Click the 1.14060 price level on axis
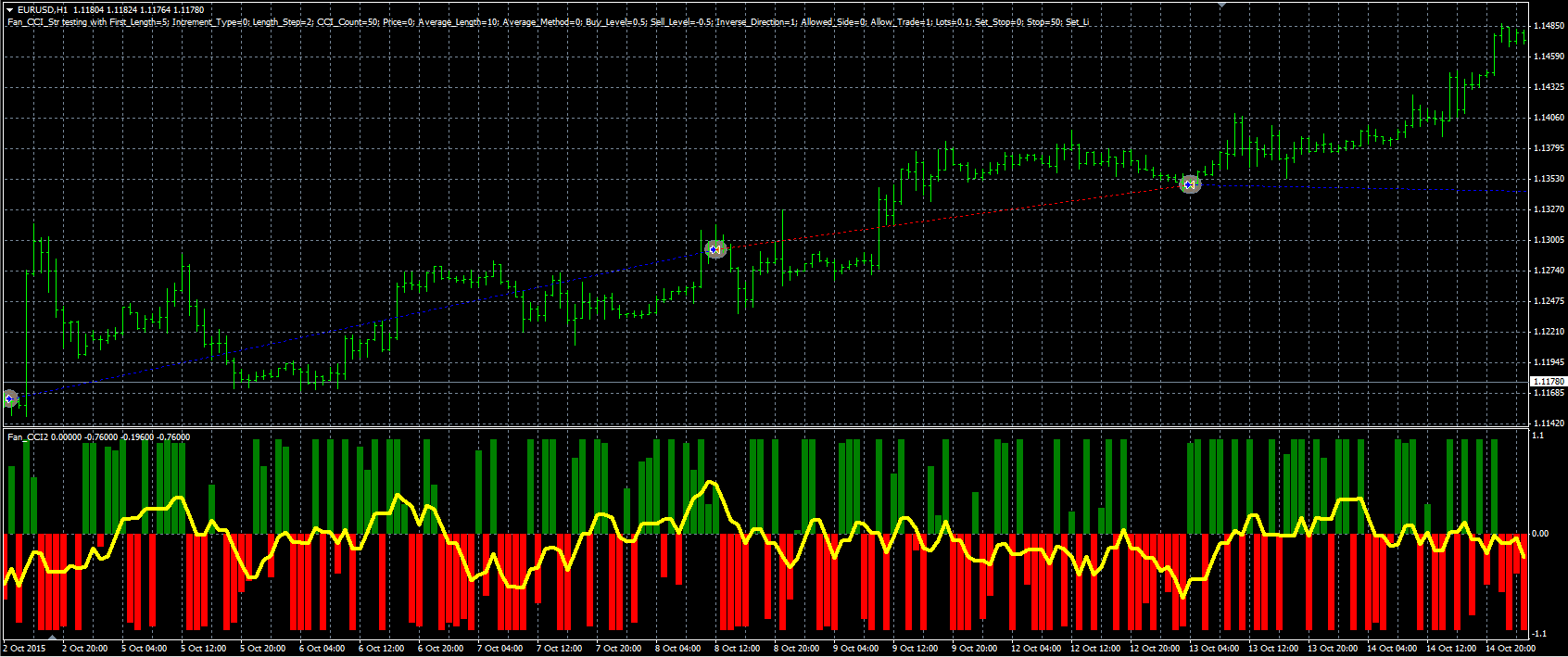 pyautogui.click(x=1549, y=118)
